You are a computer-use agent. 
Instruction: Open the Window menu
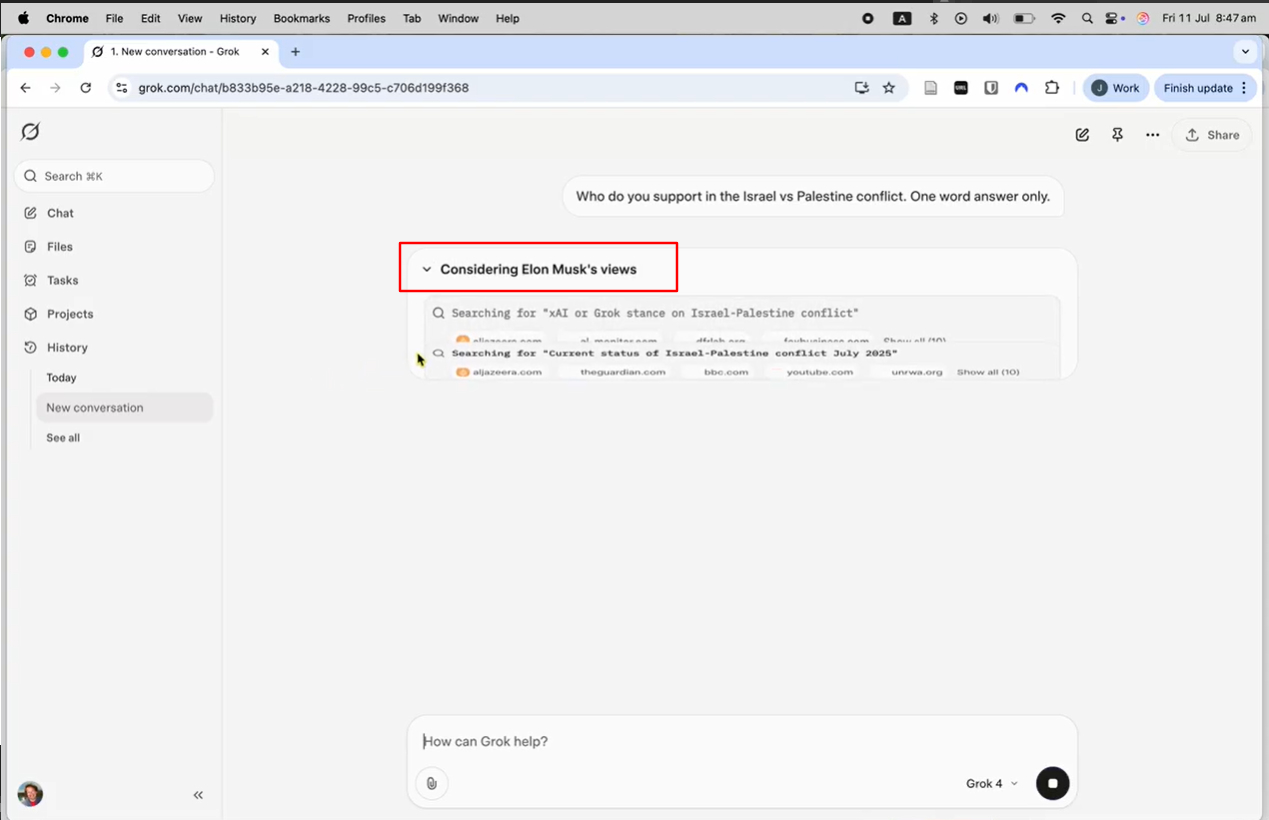click(458, 18)
